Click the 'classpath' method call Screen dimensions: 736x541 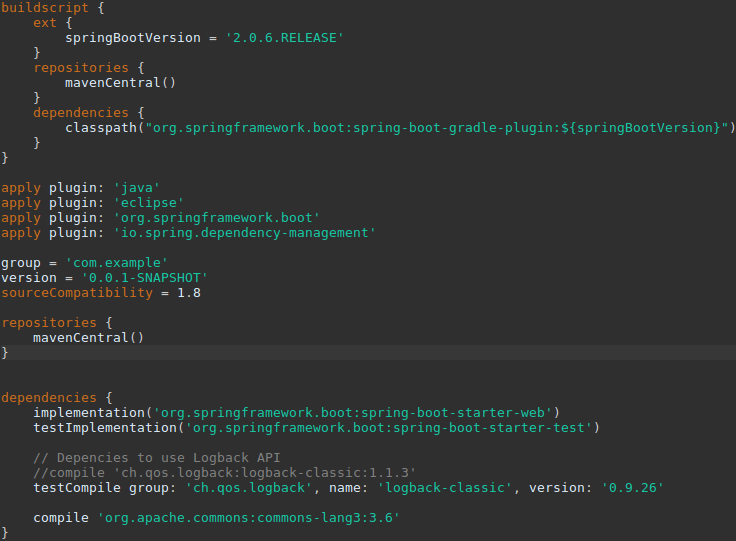click(x=100, y=128)
